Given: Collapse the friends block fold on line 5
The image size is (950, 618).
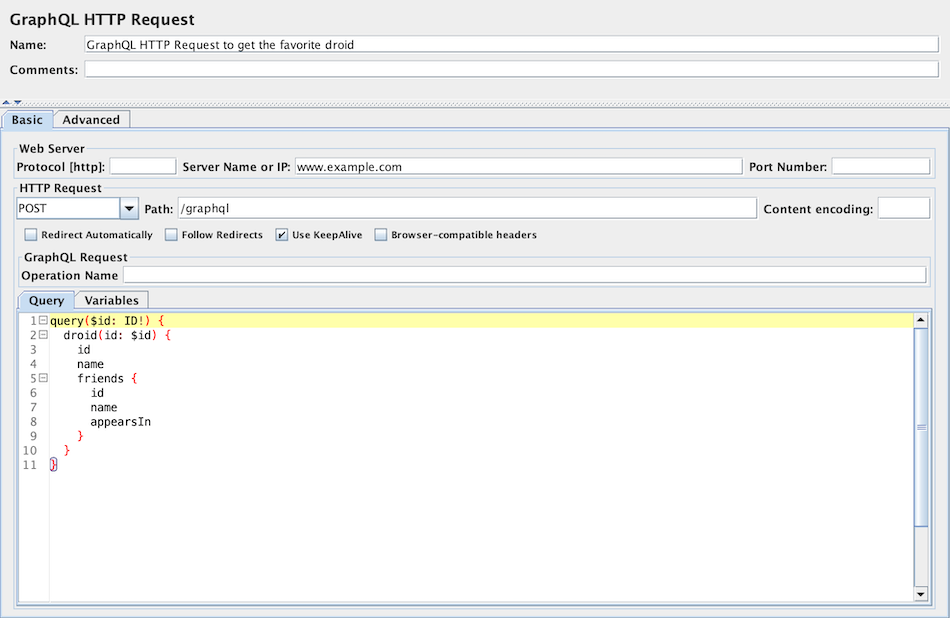Looking at the screenshot, I should point(43,379).
